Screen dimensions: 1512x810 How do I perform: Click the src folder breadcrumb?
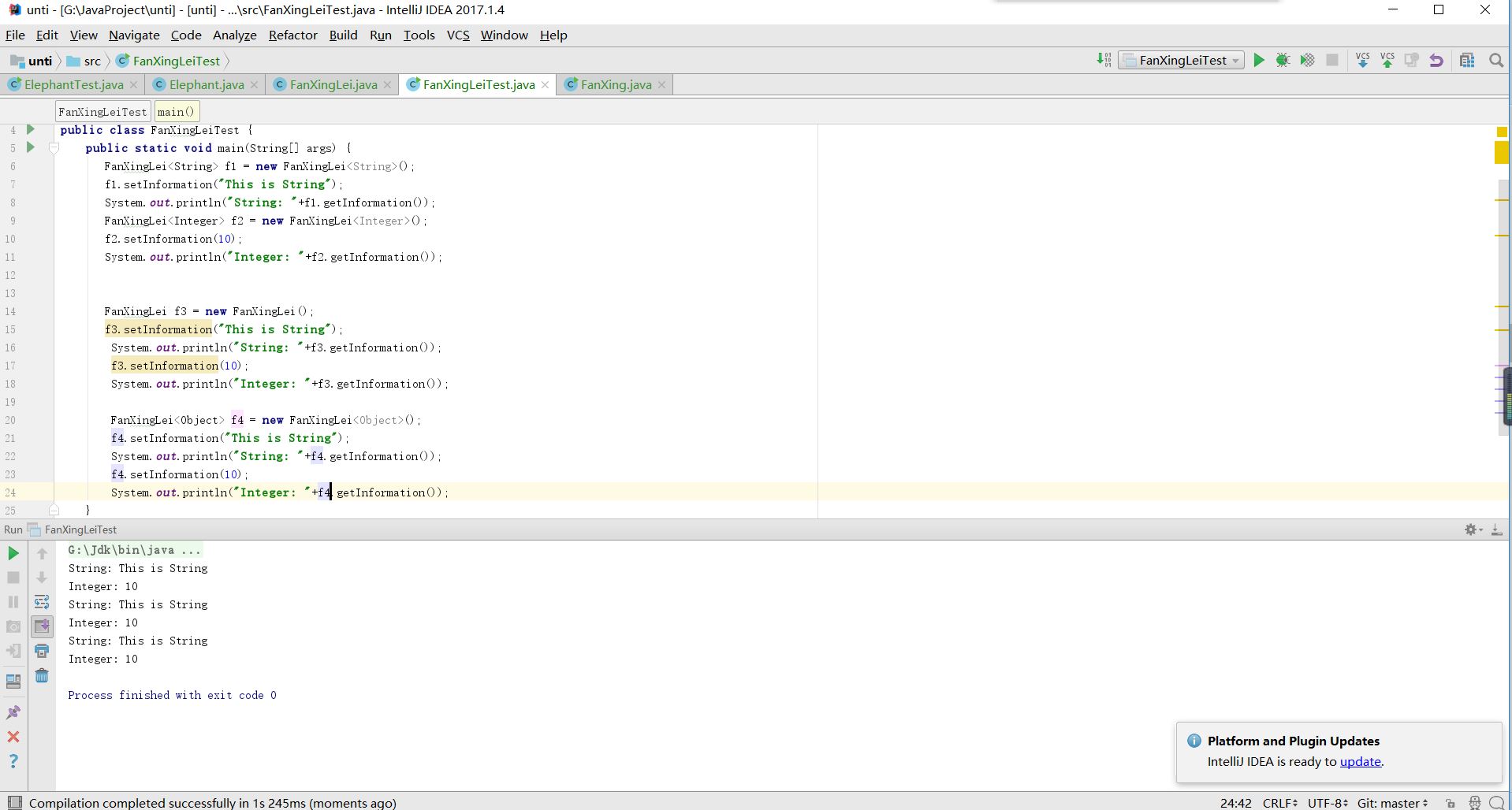(x=84, y=61)
